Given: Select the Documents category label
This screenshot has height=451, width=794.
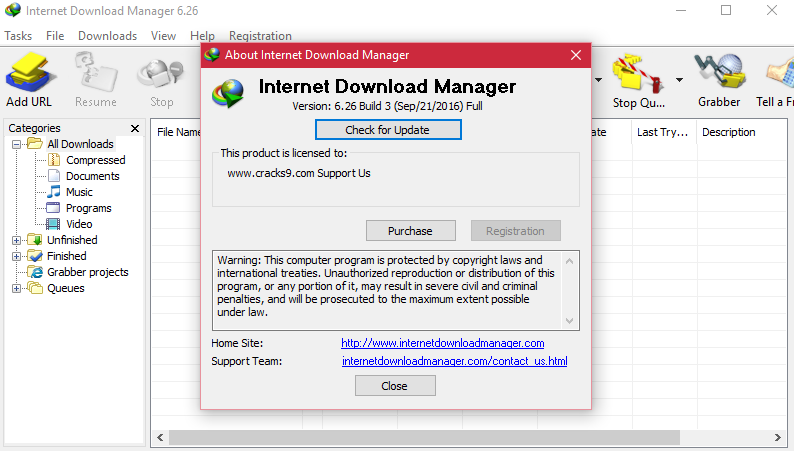Looking at the screenshot, I should 93,176.
